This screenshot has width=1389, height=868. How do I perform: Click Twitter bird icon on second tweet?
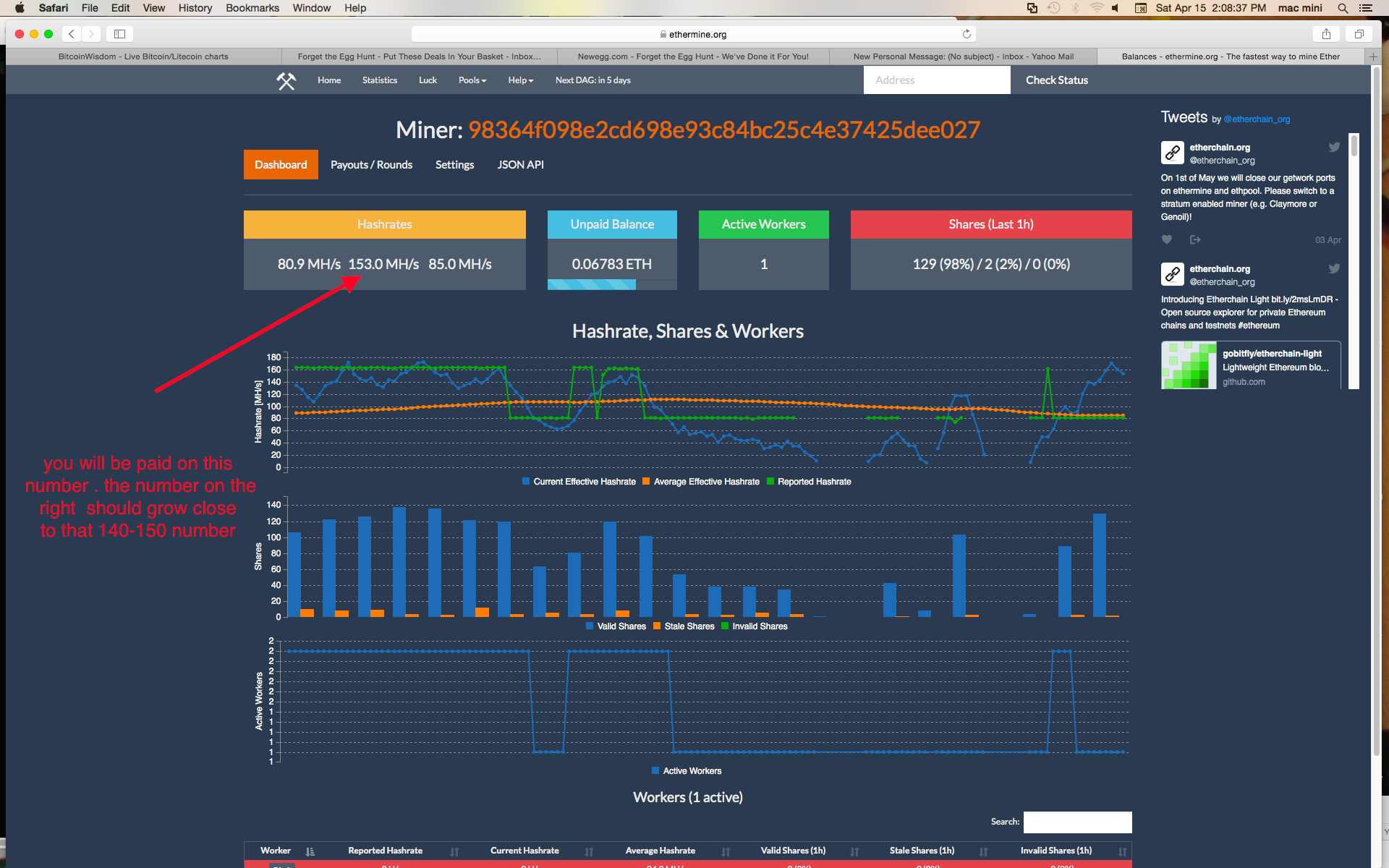[1334, 268]
